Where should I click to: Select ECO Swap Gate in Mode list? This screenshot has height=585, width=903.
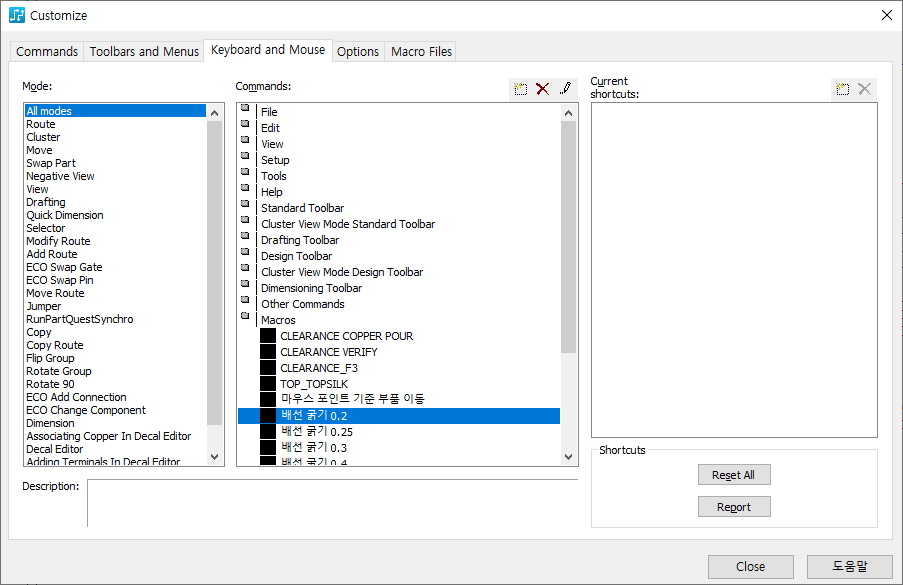click(x=64, y=267)
